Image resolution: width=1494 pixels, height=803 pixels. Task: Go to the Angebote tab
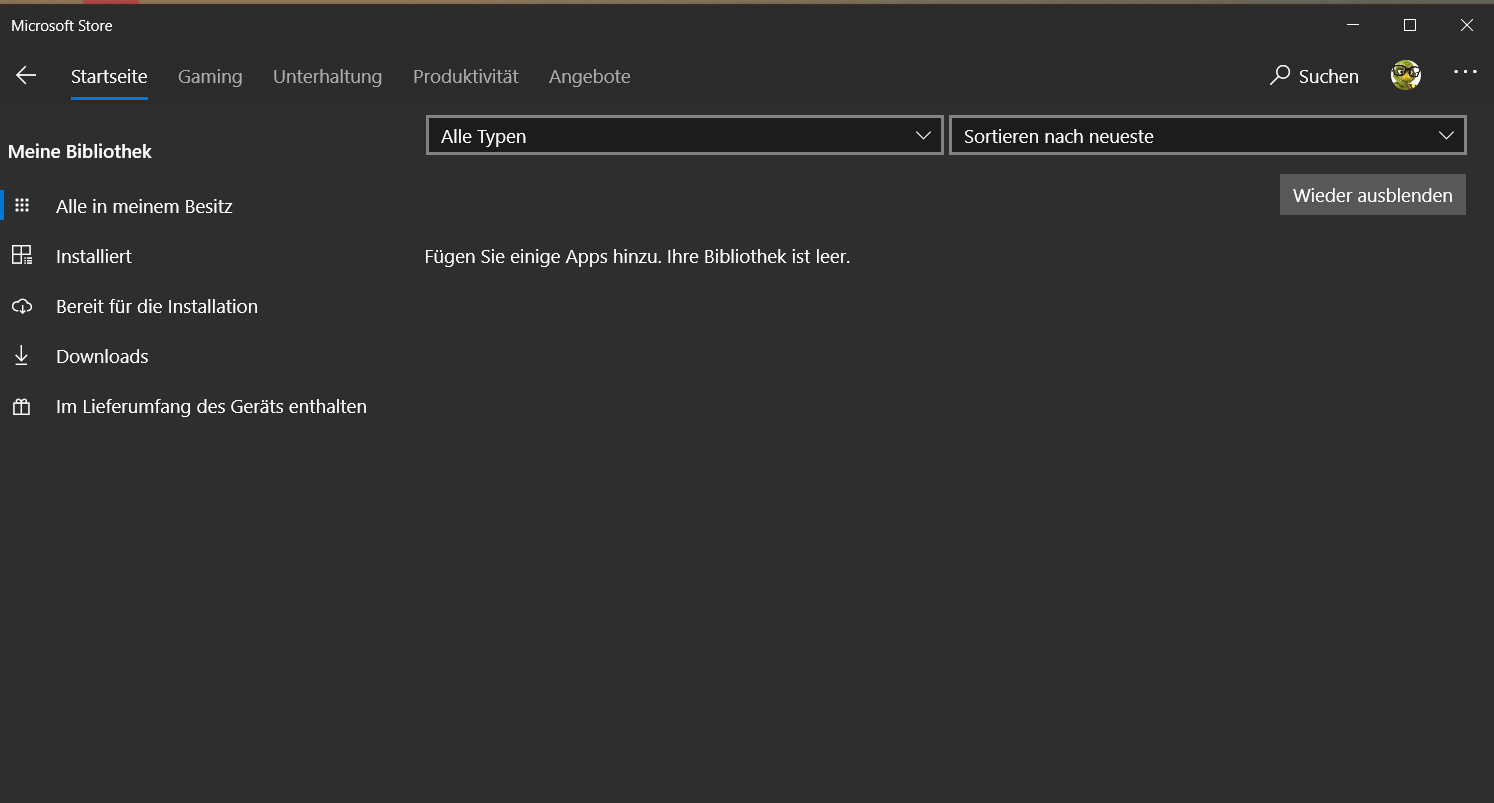click(589, 76)
